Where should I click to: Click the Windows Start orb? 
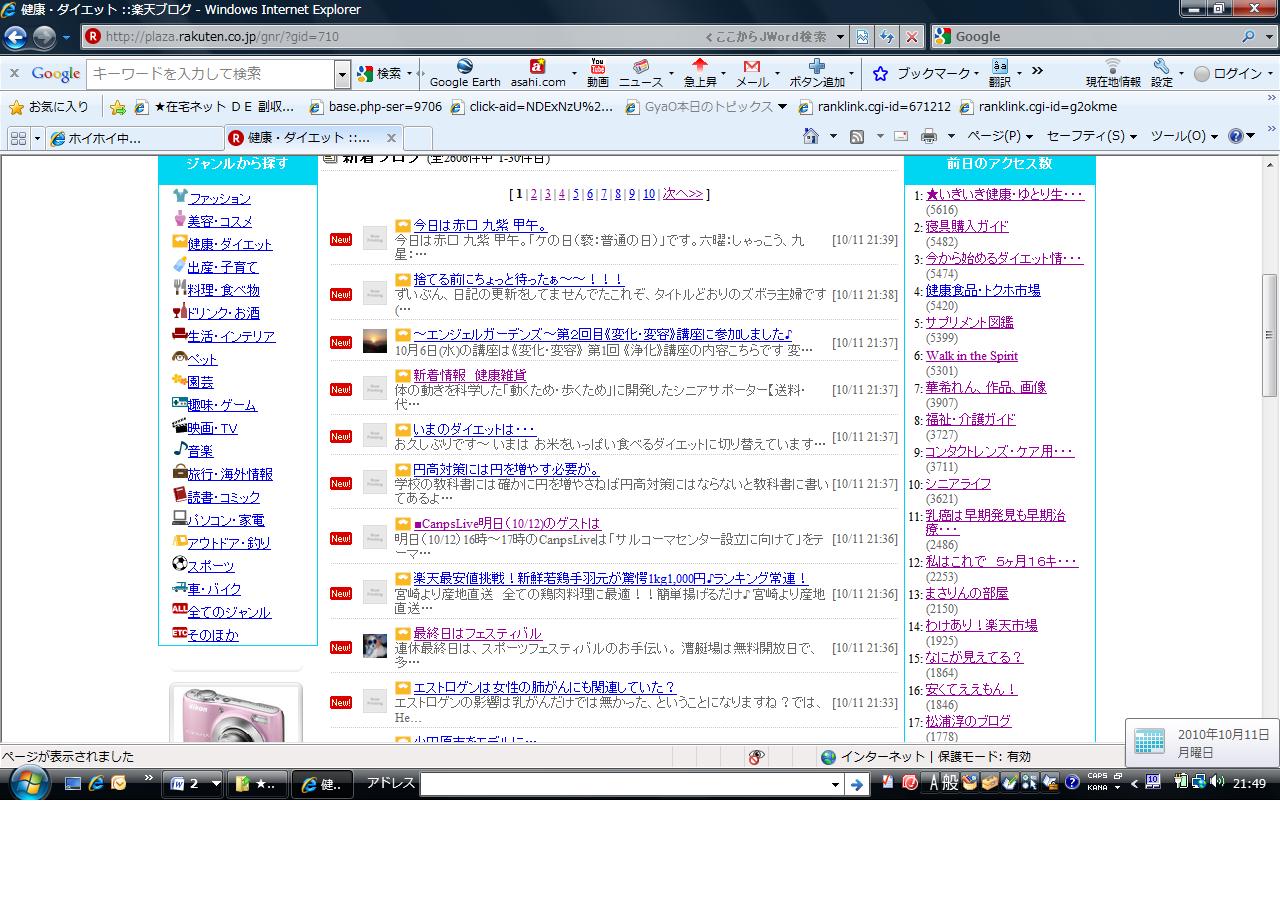[28, 784]
